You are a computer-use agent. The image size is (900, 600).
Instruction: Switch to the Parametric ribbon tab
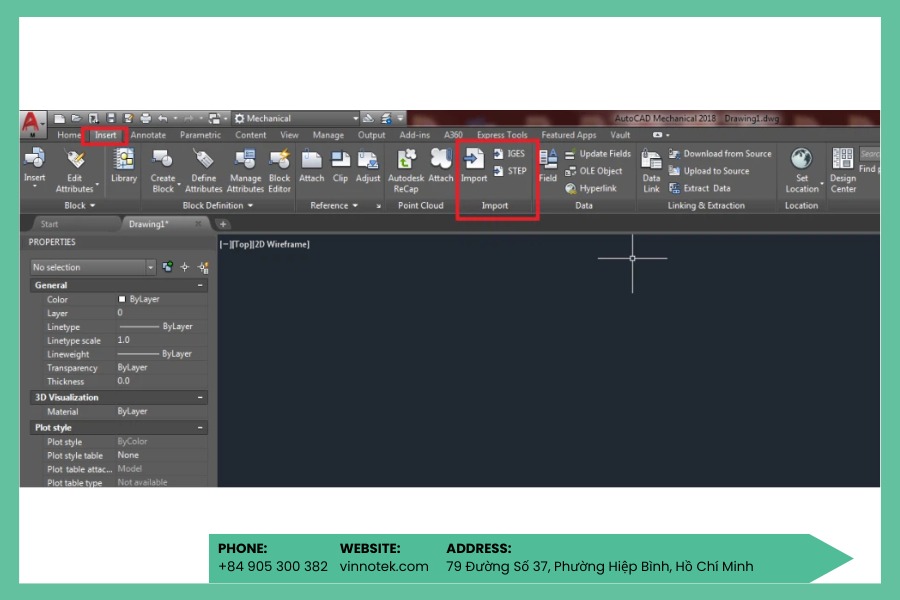[200, 135]
